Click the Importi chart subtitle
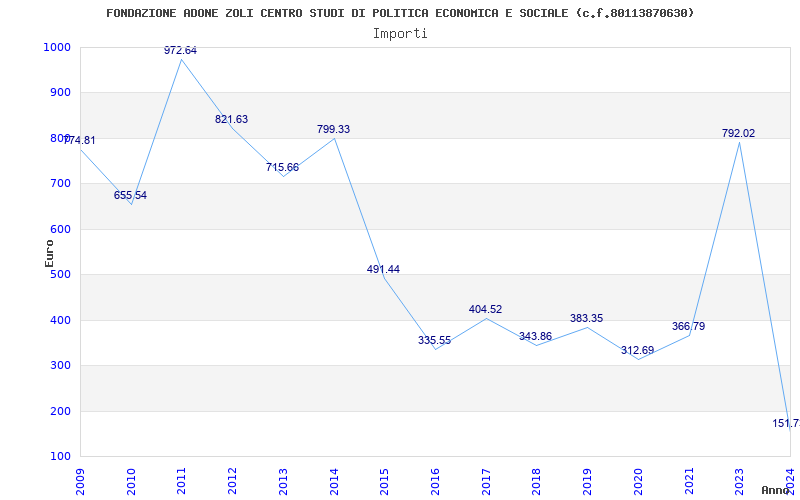 point(400,33)
